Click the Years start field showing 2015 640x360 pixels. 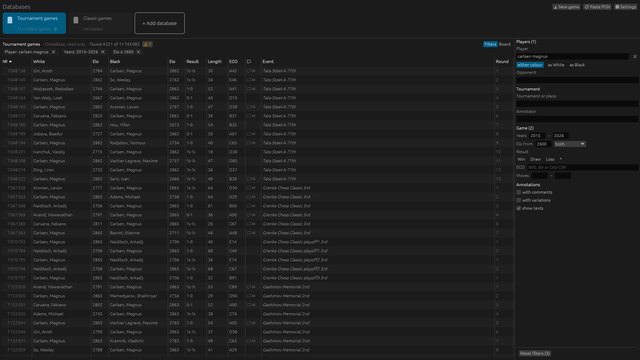point(537,136)
